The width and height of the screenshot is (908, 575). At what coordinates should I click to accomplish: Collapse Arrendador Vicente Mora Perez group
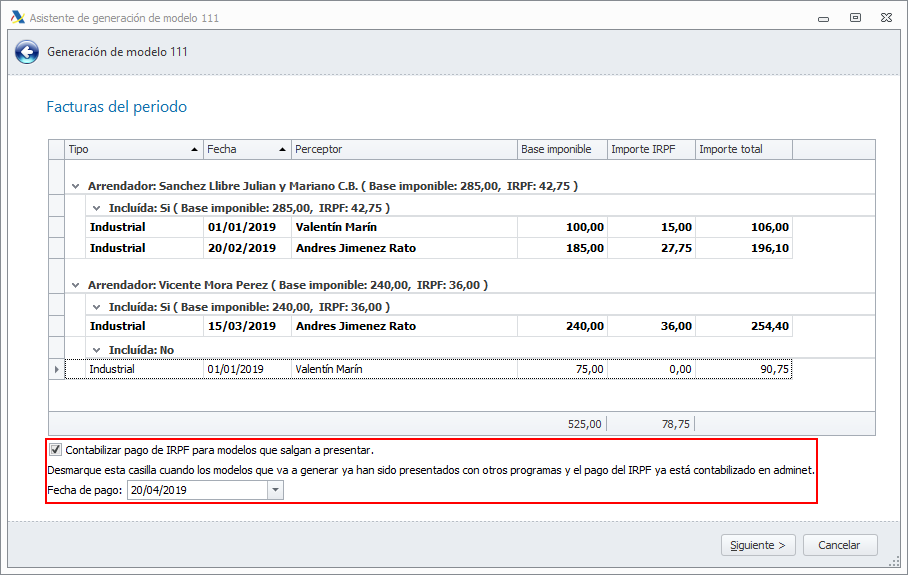pyautogui.click(x=75, y=285)
